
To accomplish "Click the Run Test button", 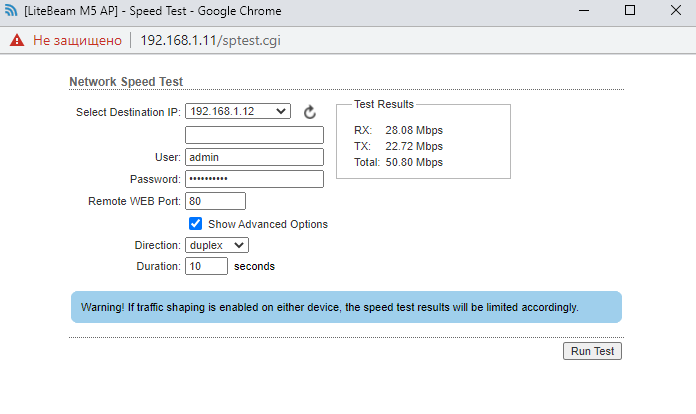I will coord(592,351).
